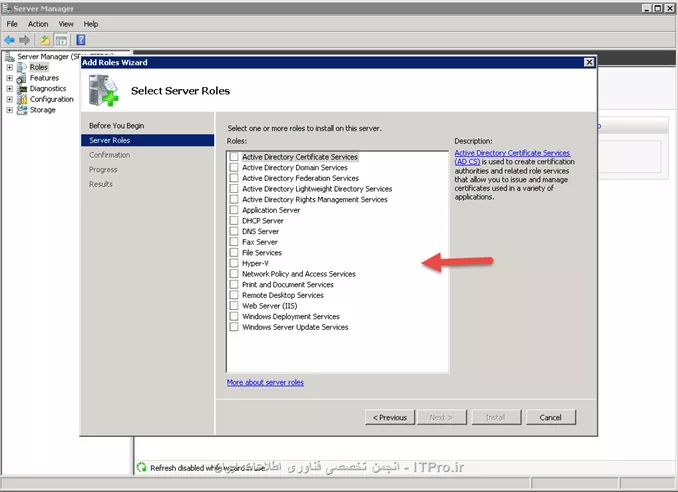678x492 pixels.
Task: Select Configuration label in the console tree
Action: coord(51,99)
